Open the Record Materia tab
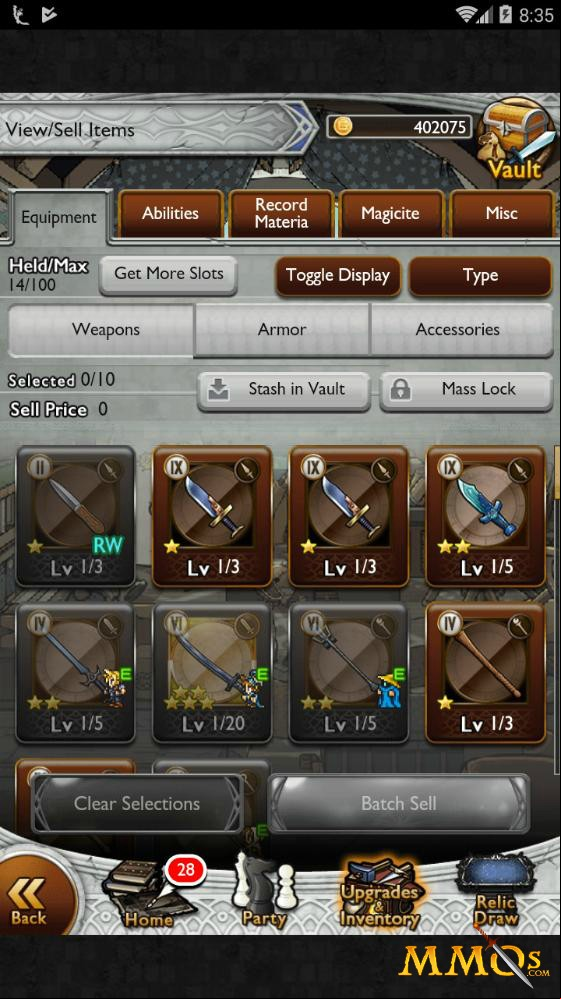Screen dimensions: 561x999 (x=281, y=213)
